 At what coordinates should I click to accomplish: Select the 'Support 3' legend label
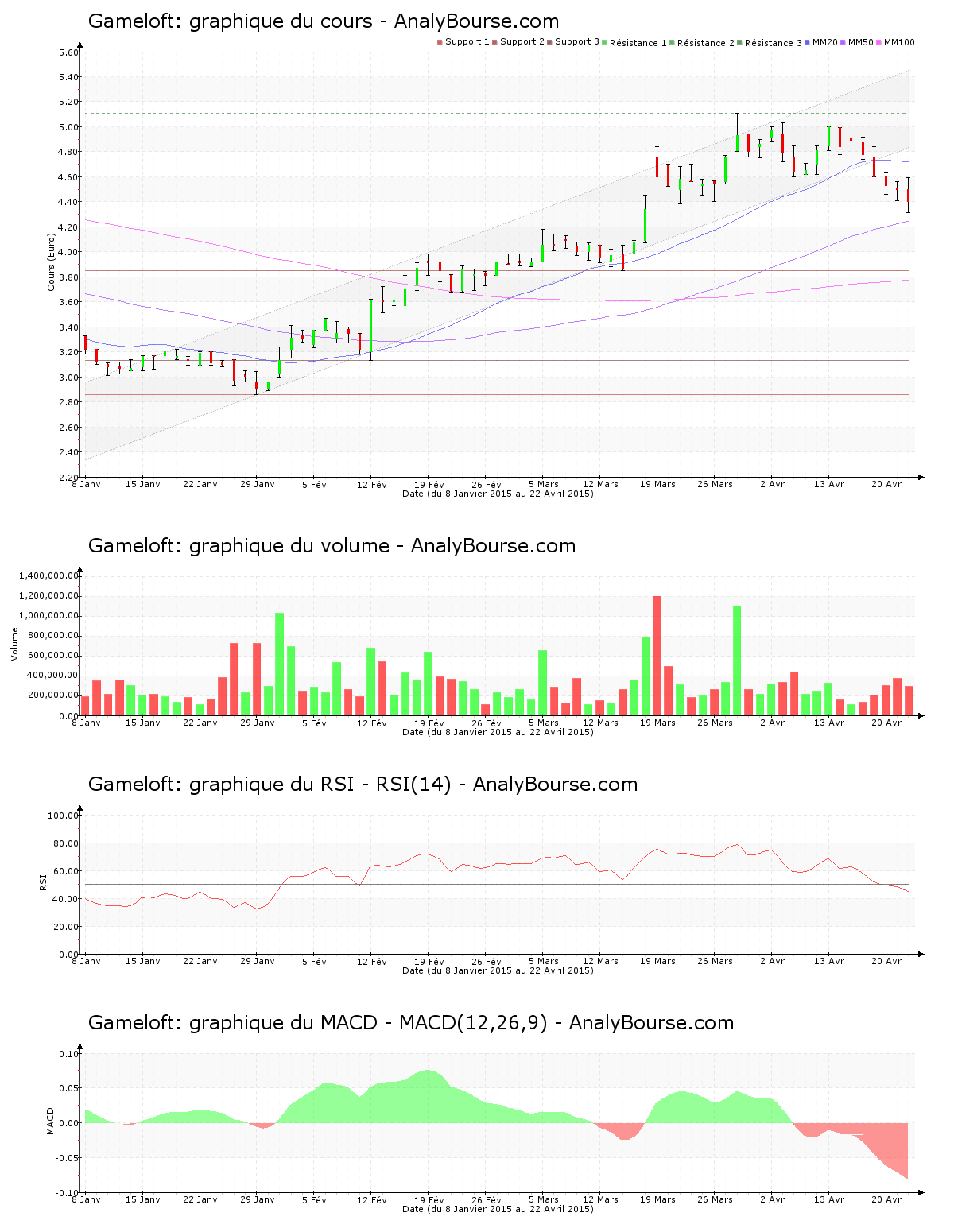[x=577, y=42]
